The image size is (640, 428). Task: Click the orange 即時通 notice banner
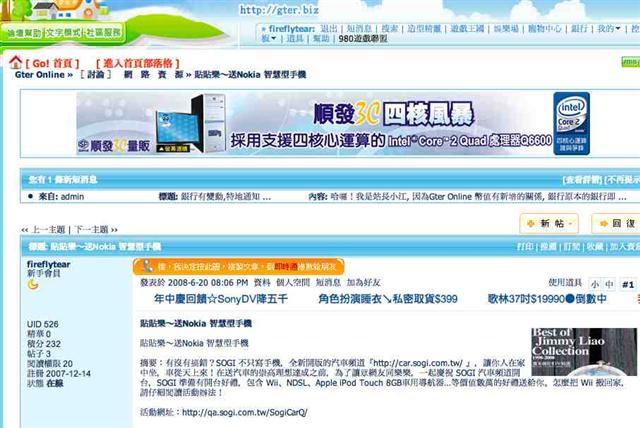point(238,267)
